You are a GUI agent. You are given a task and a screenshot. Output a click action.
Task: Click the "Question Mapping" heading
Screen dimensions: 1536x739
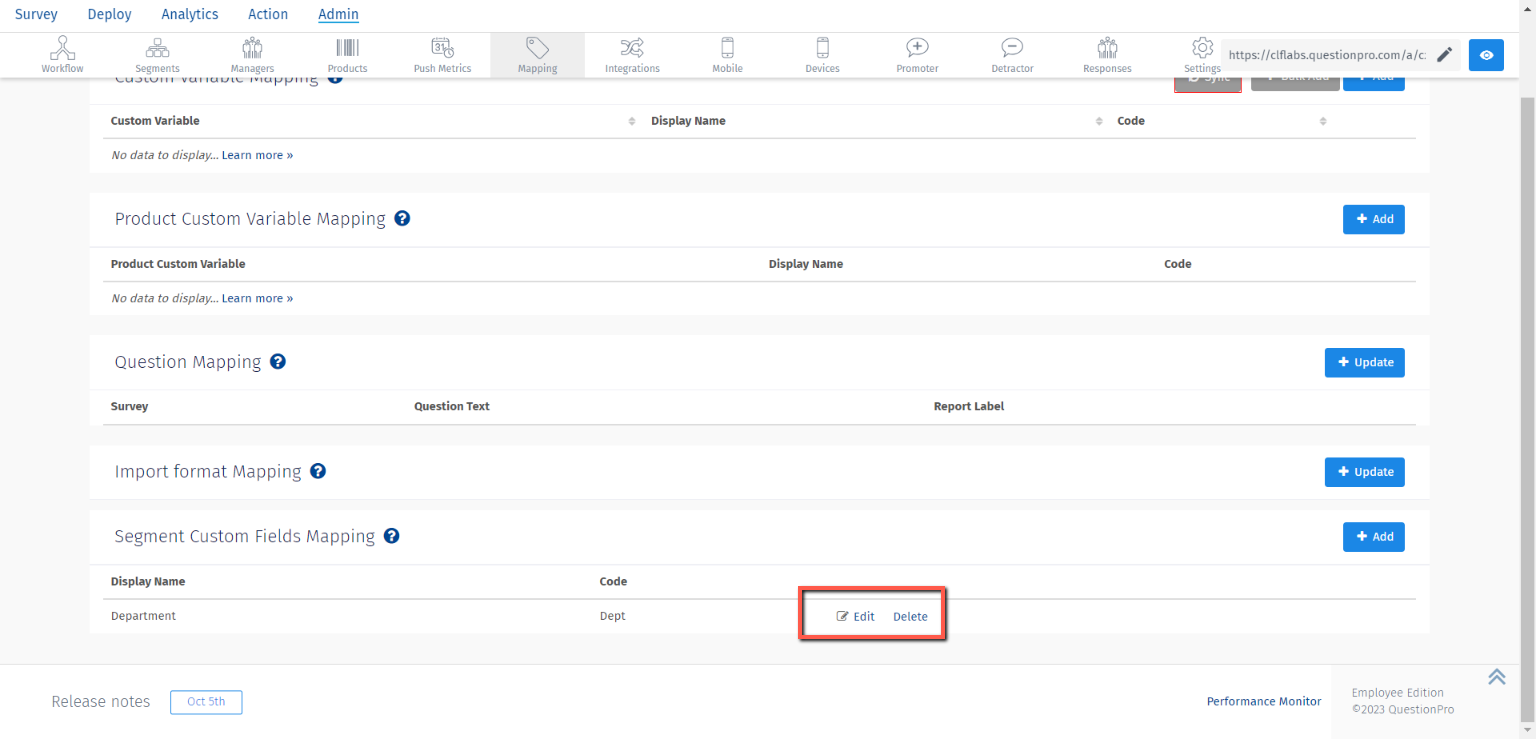pyautogui.click(x=188, y=361)
